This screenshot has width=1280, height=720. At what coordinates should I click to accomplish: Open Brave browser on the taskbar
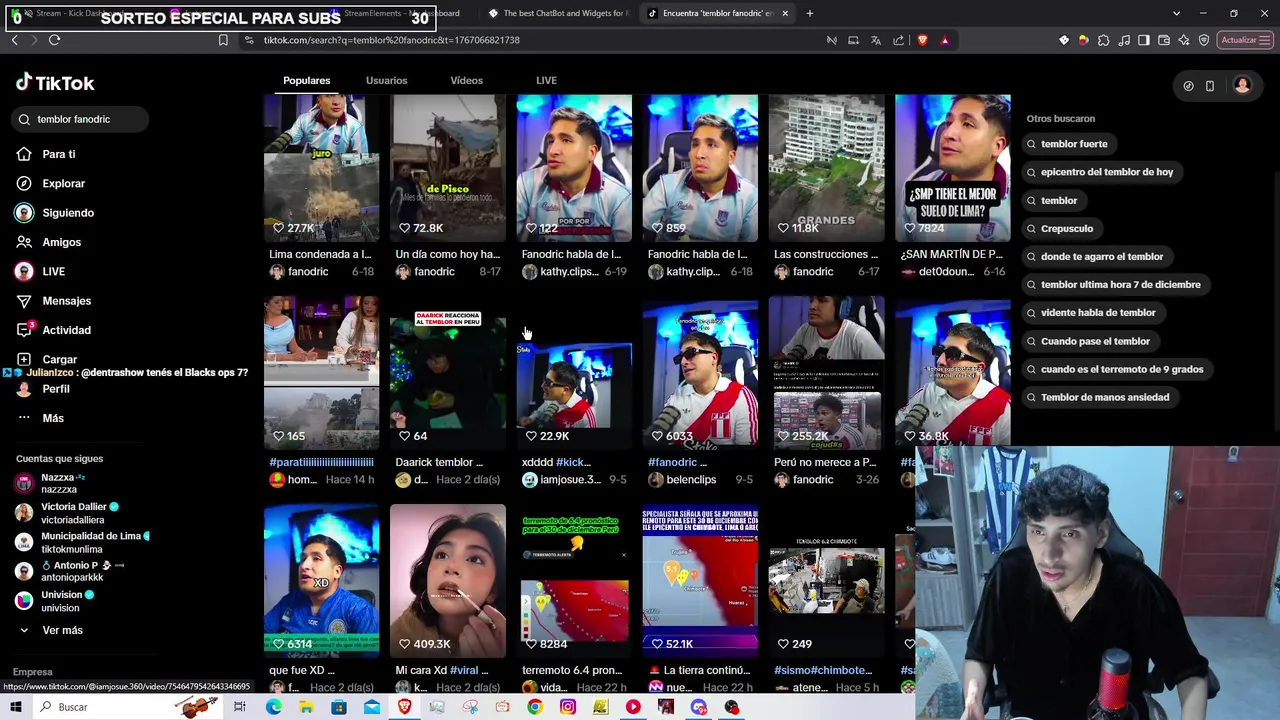coord(404,707)
